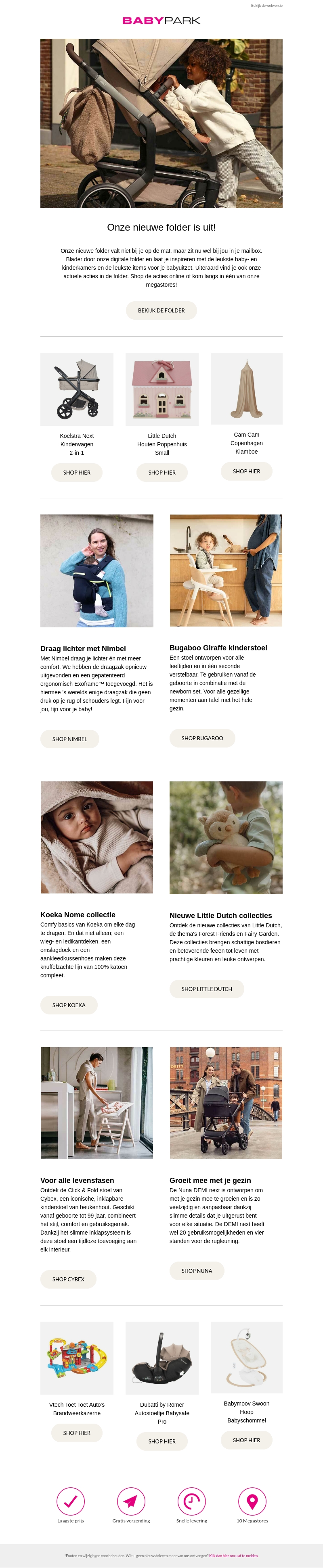Click the Vtech Toet Toet Auto's toy image

[77, 1358]
